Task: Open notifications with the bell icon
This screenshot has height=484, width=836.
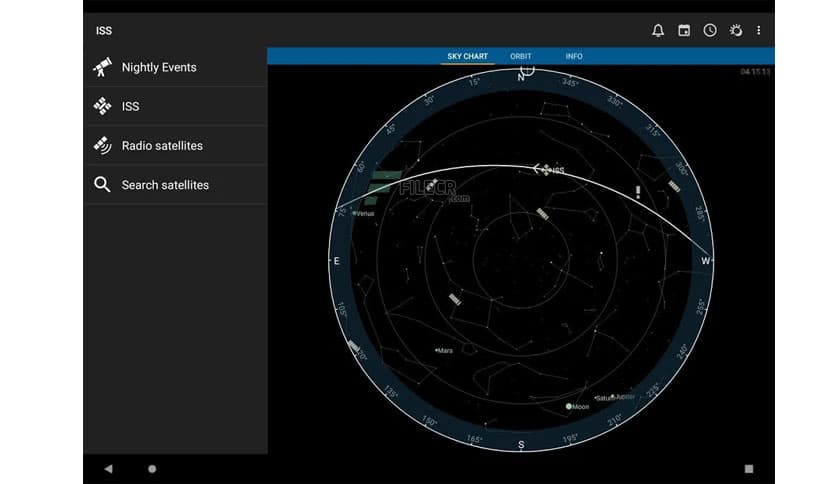Action: tap(658, 30)
